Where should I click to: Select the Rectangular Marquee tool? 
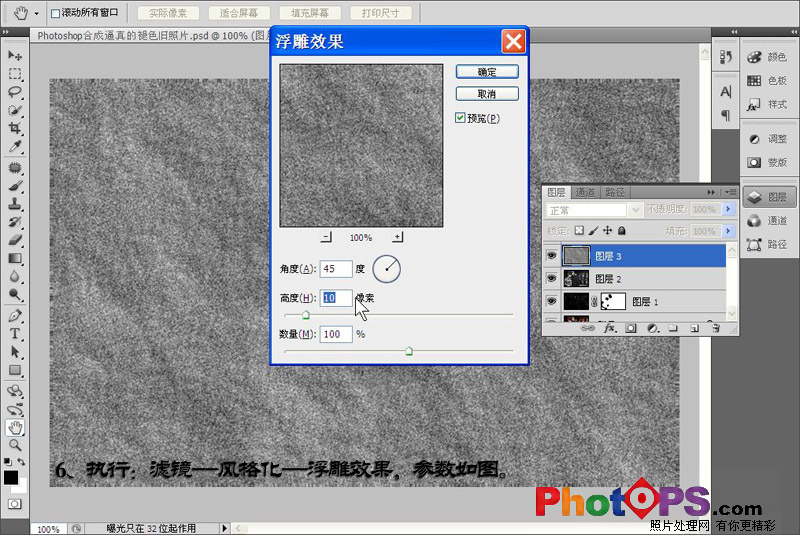click(15, 74)
